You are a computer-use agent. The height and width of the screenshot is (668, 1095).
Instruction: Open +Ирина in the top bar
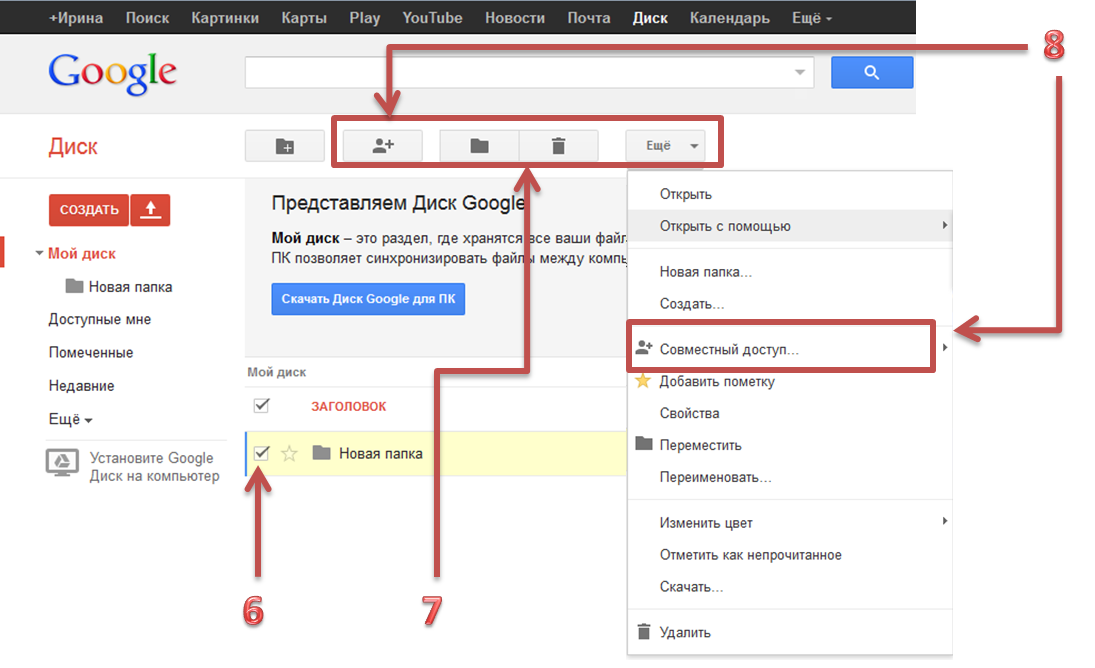tap(75, 18)
